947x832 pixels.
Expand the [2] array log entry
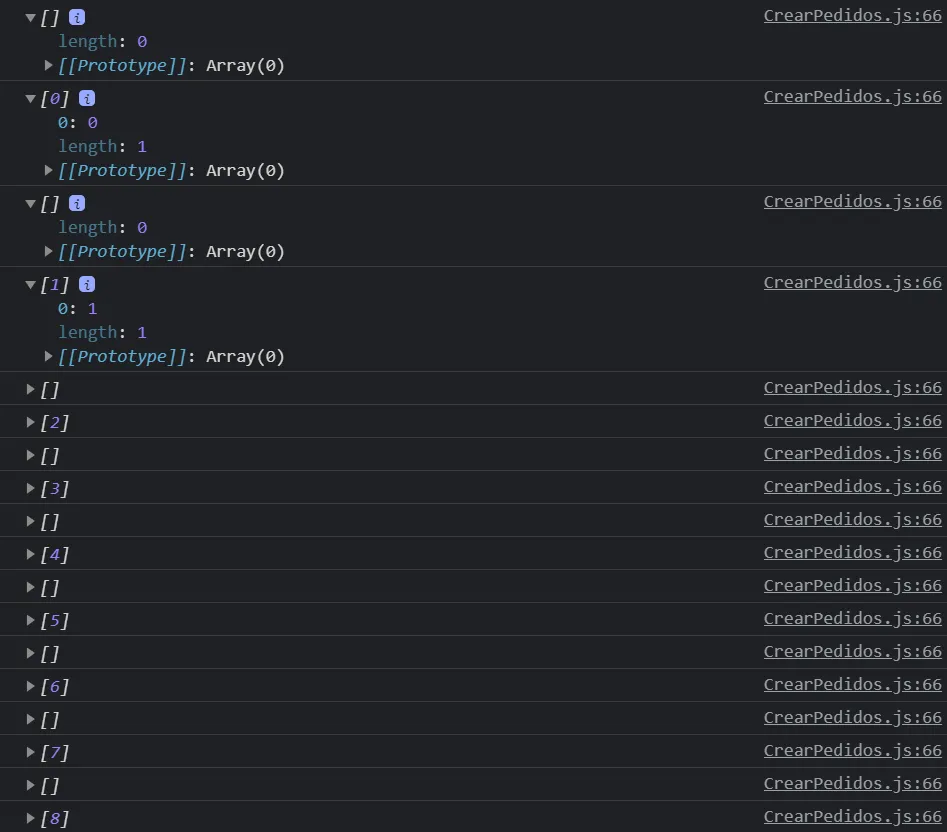pos(30,422)
